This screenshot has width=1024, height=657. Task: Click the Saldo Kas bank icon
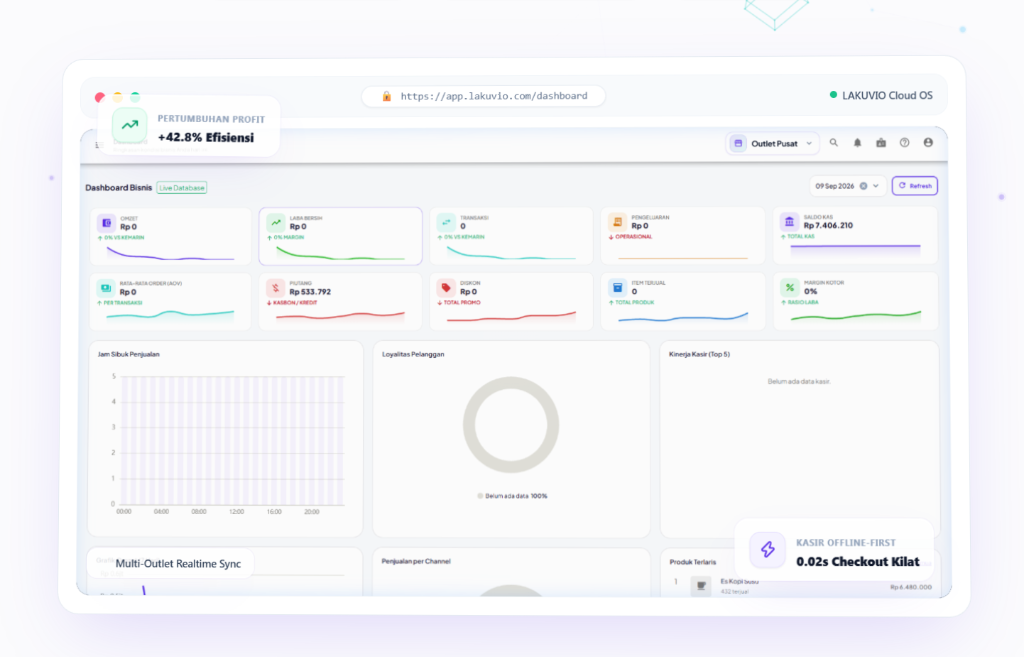point(790,221)
